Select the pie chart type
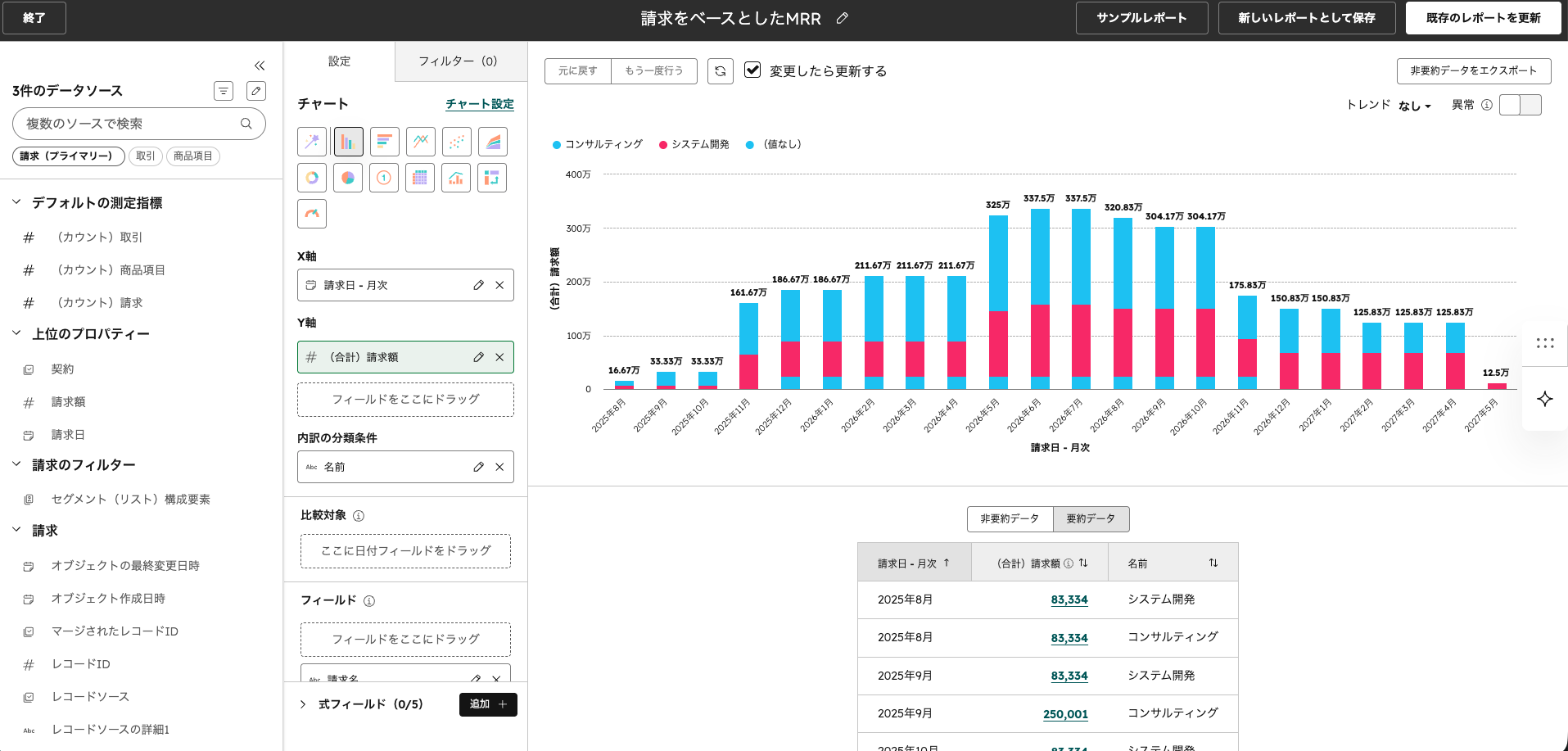The image size is (1568, 751). tap(348, 178)
